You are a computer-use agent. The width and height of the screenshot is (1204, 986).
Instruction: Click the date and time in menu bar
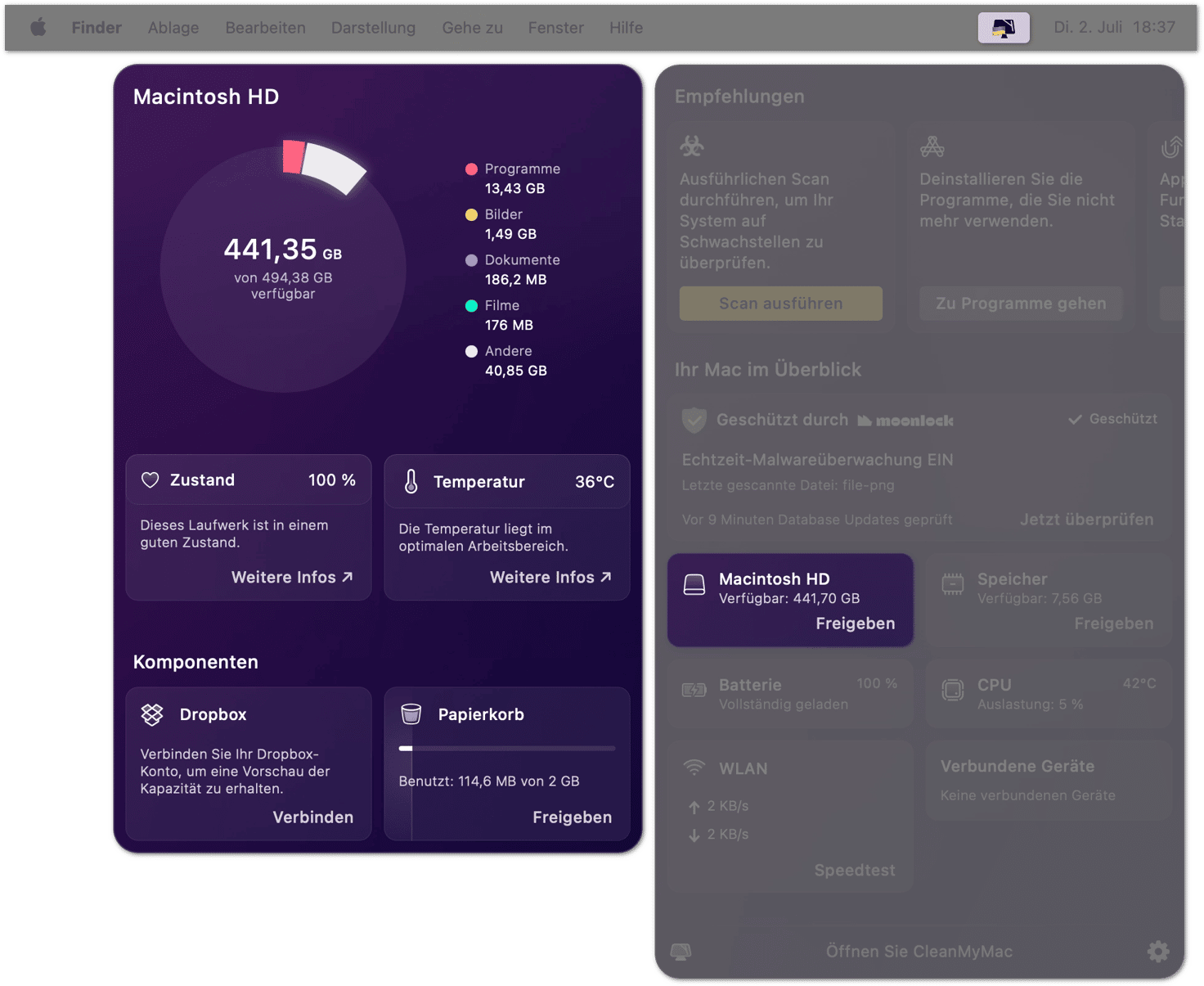1114,27
